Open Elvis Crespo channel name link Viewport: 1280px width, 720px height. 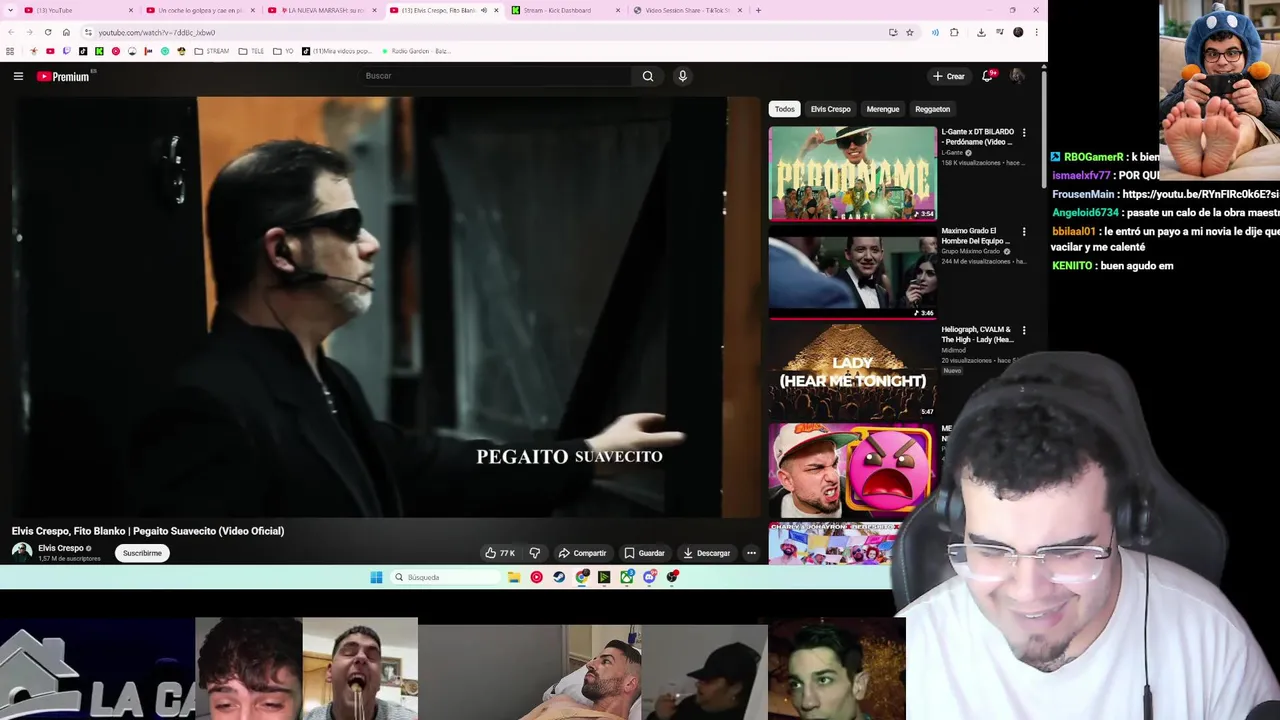pos(61,548)
